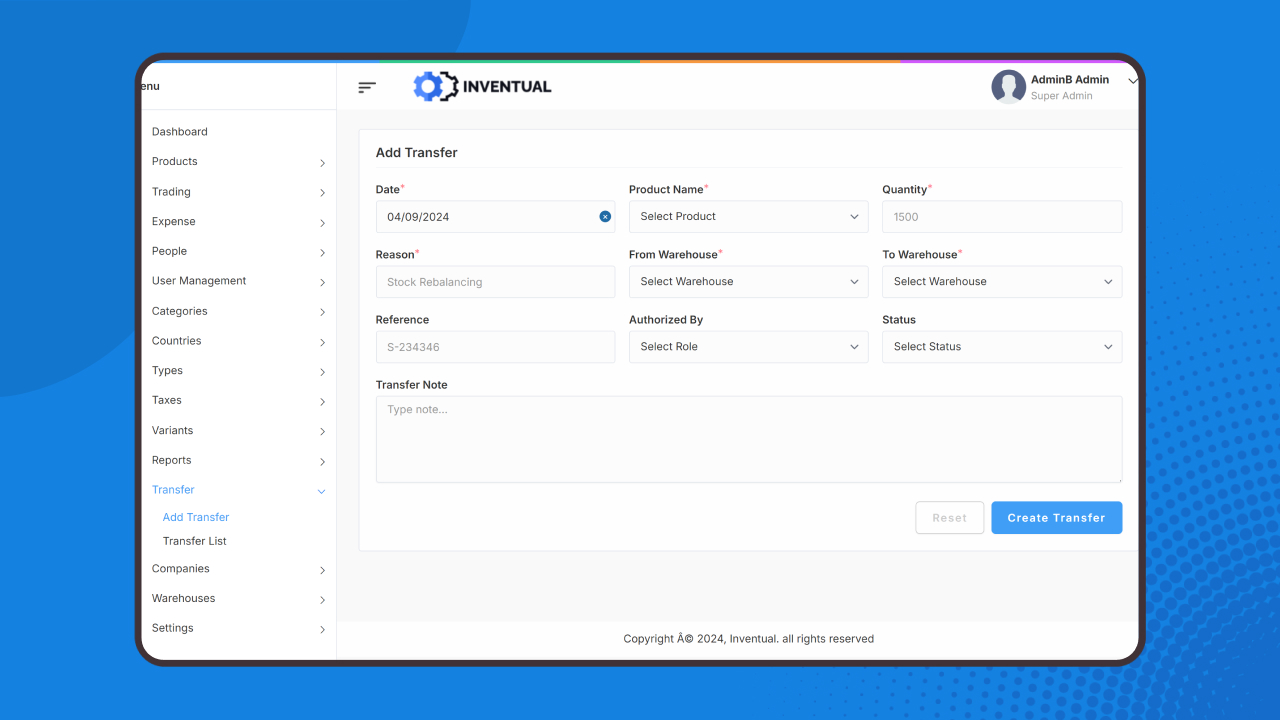
Task: Expand the Warehouses sidebar chevron
Action: click(x=322, y=599)
